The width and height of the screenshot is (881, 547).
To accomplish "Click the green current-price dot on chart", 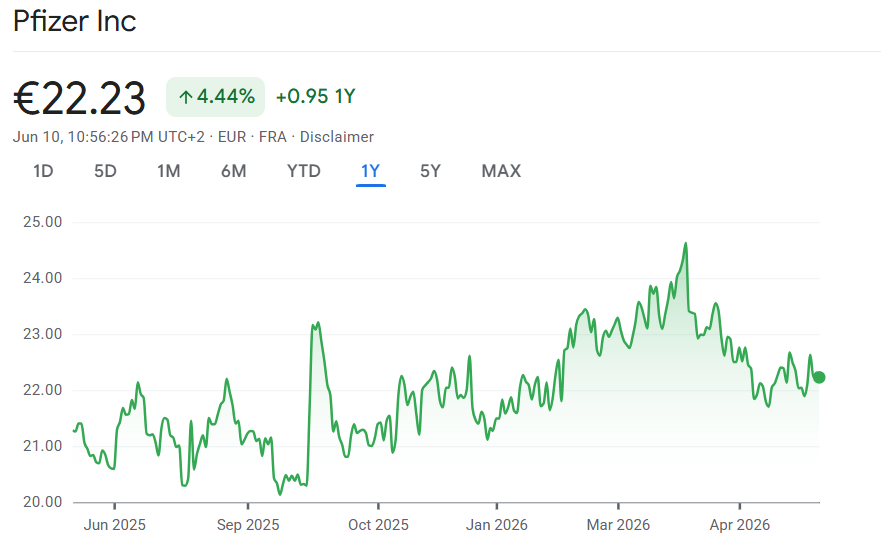I will pyautogui.click(x=819, y=377).
